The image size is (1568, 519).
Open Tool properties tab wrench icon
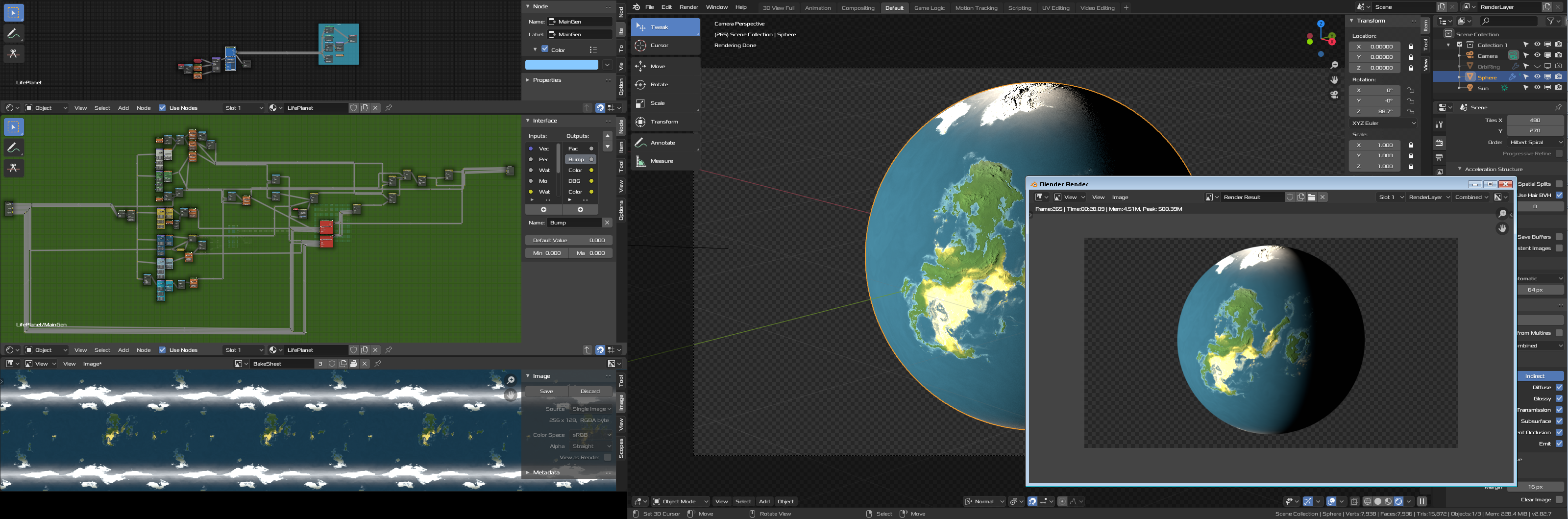coord(1439,125)
